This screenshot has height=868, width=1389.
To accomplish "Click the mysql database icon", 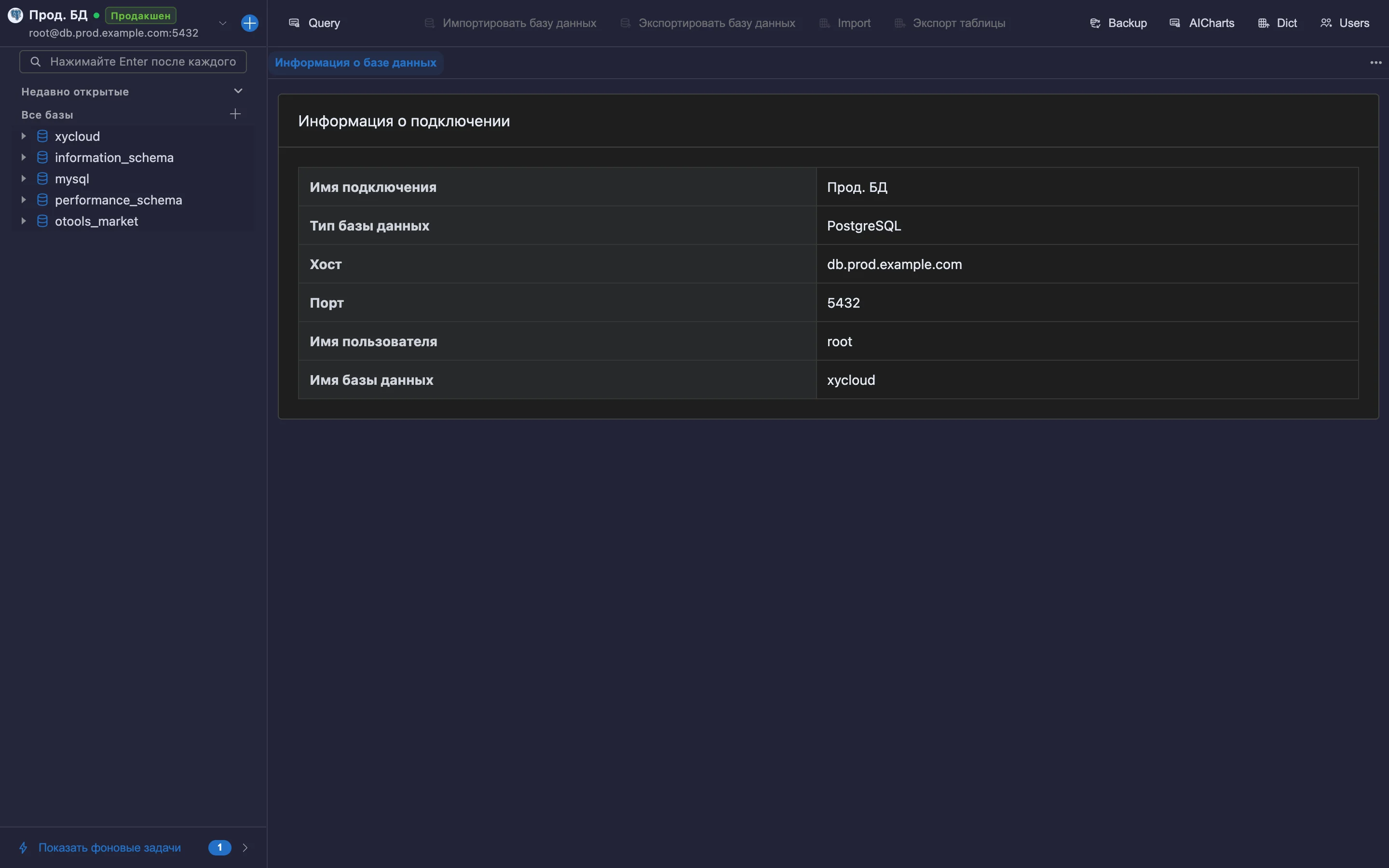I will tap(42, 178).
